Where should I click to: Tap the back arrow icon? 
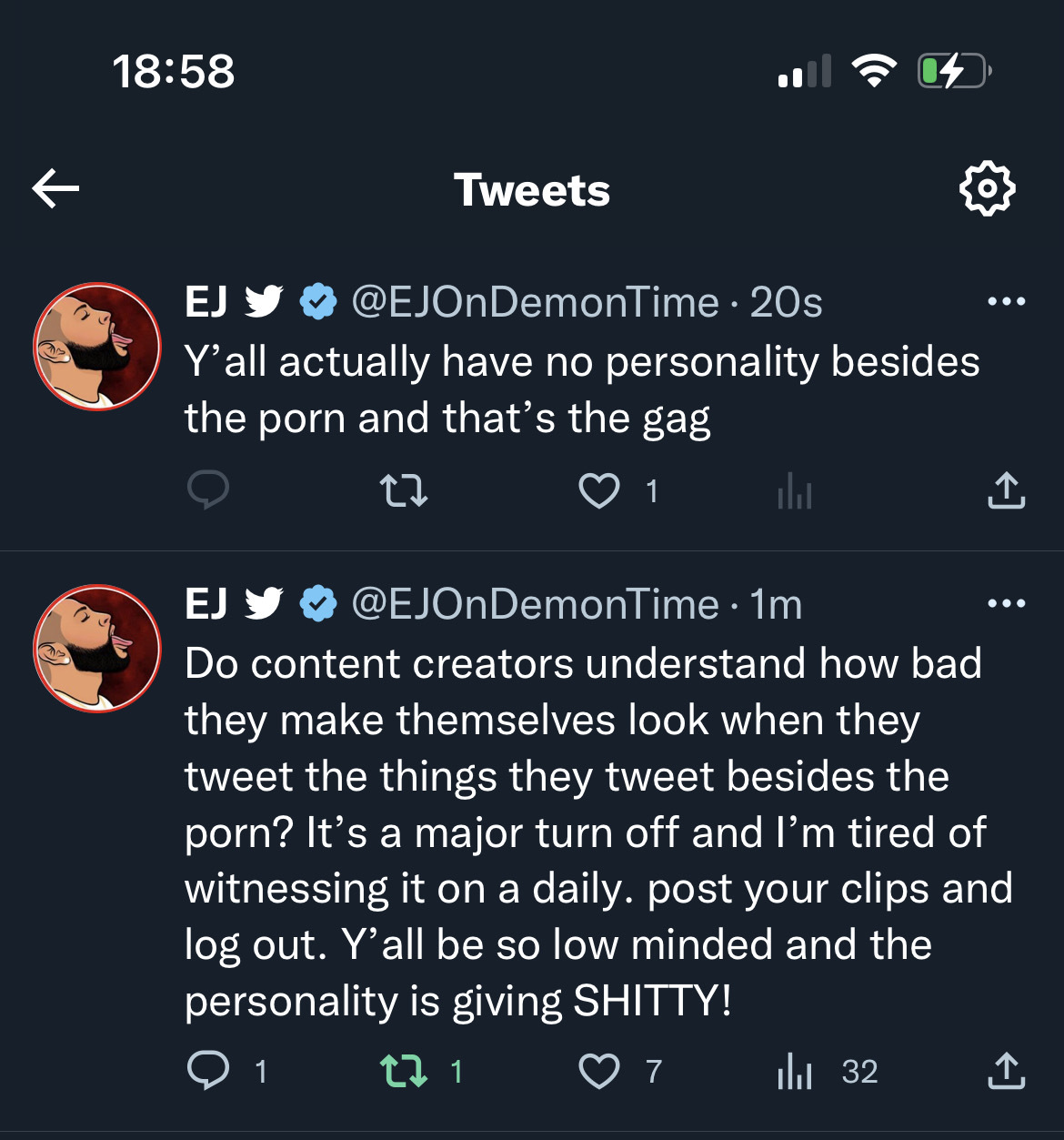click(x=56, y=189)
